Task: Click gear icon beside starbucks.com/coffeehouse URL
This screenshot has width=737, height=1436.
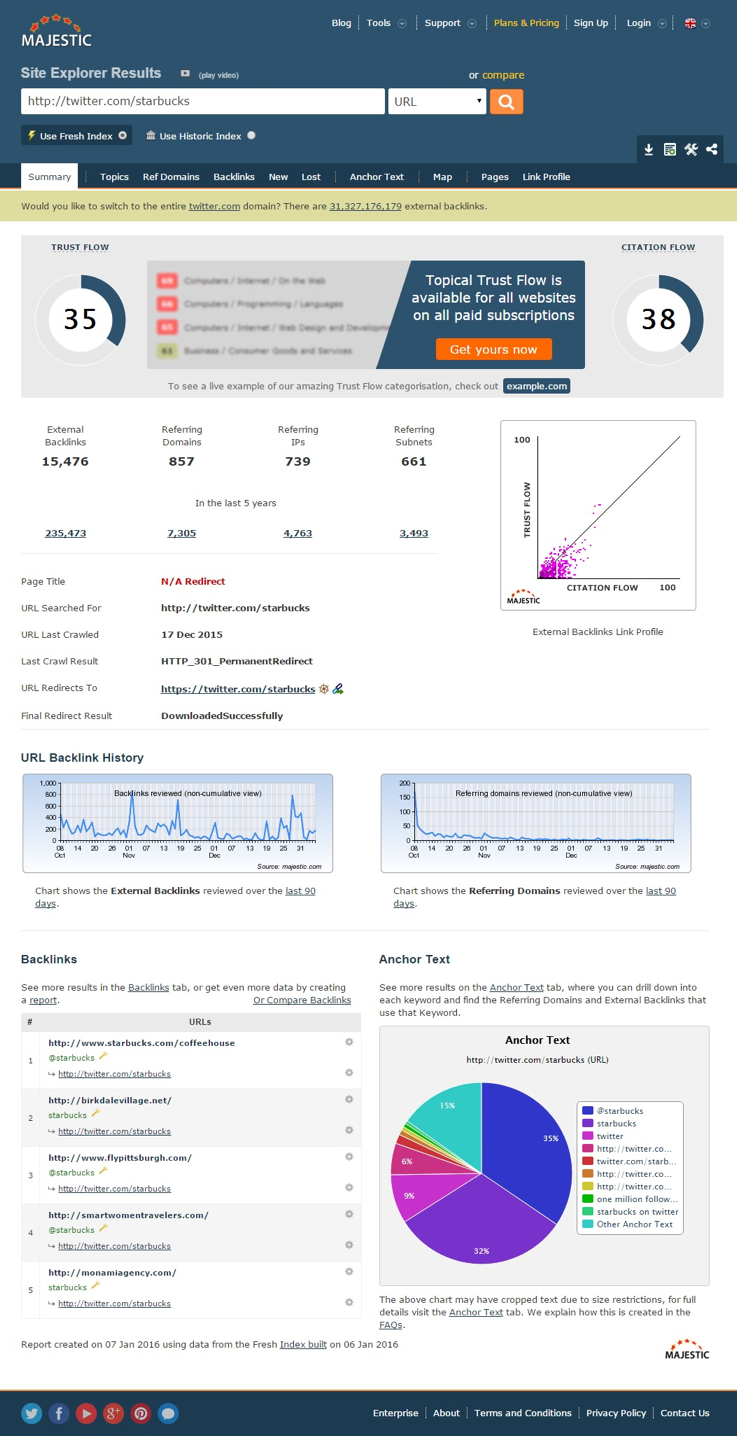Action: [349, 1042]
